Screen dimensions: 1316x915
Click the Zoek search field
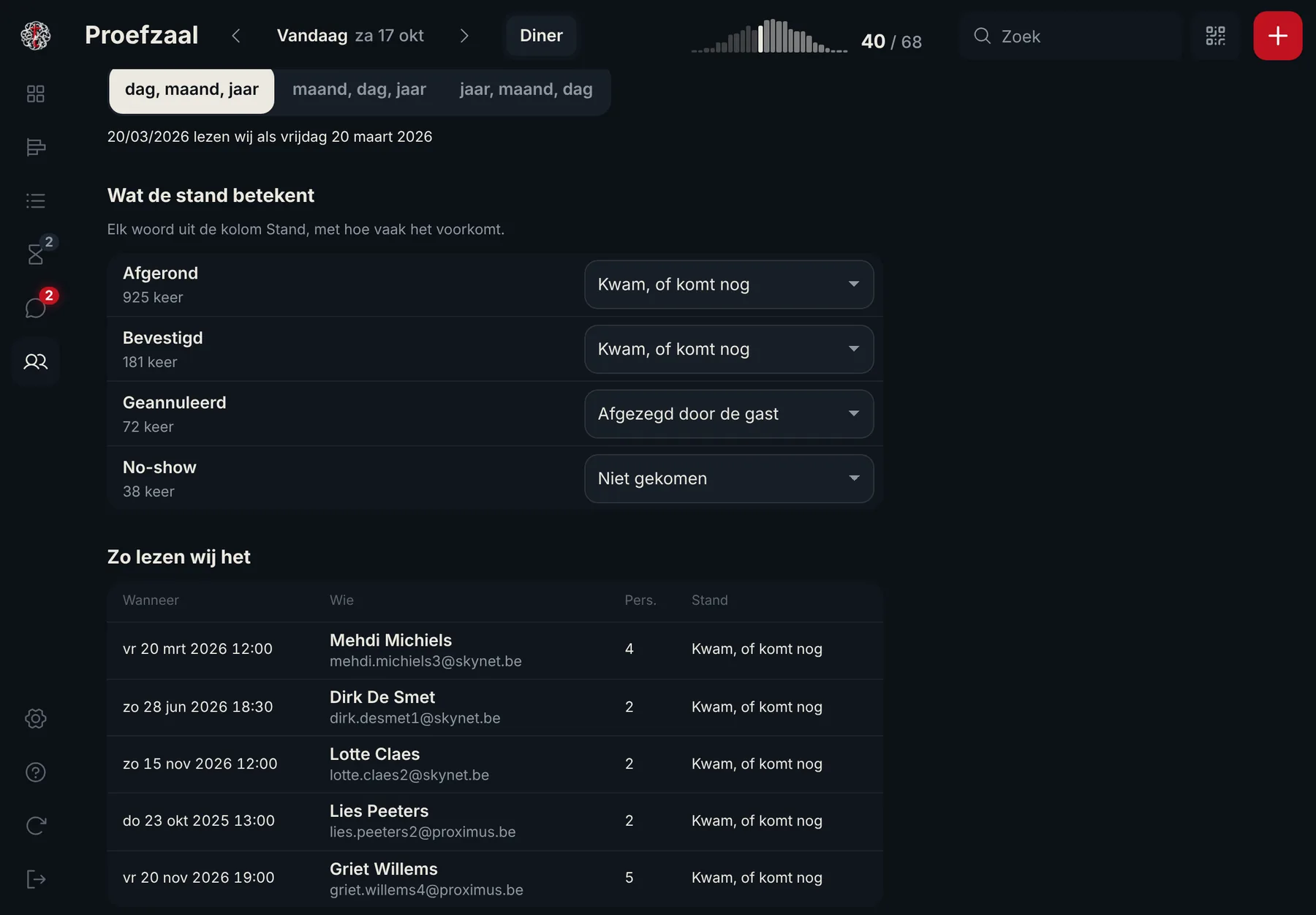[x=1071, y=36]
